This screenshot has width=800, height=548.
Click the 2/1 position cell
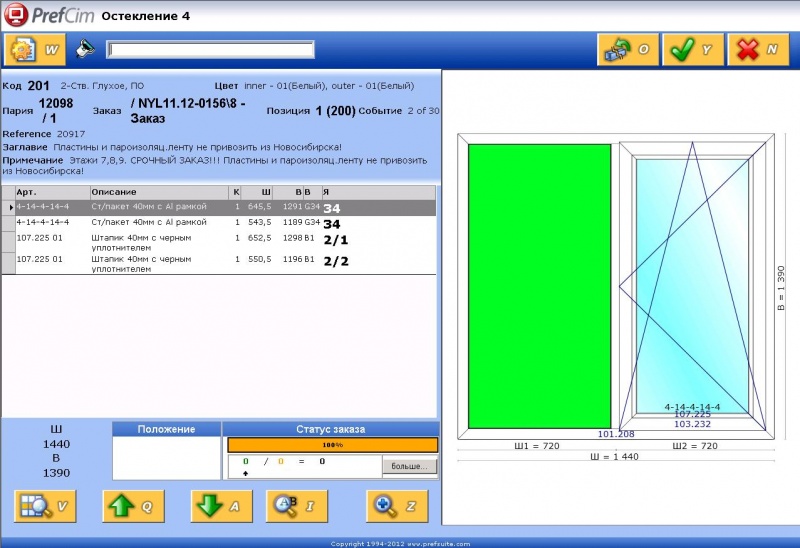click(336, 240)
